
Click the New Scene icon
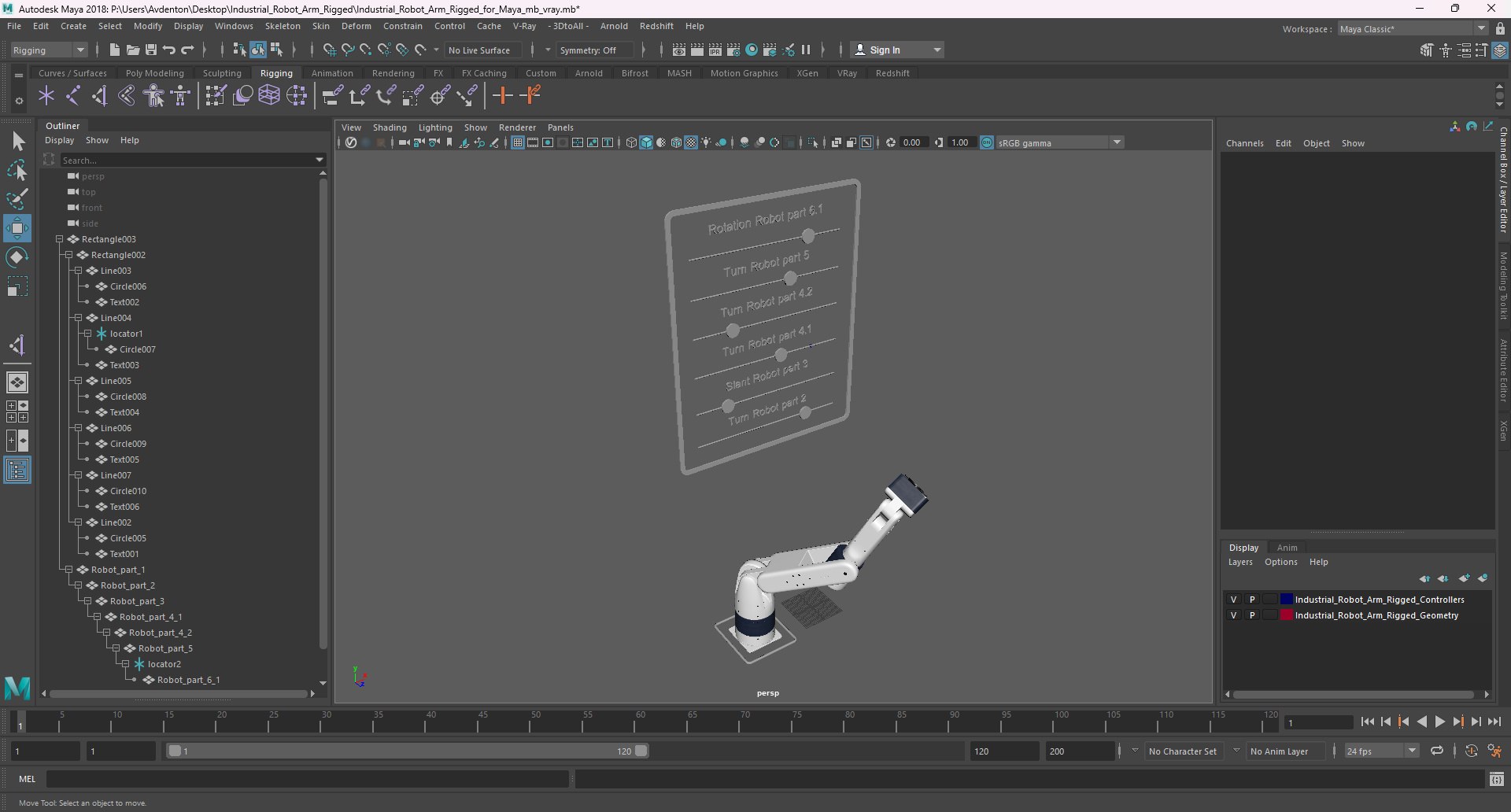point(114,50)
